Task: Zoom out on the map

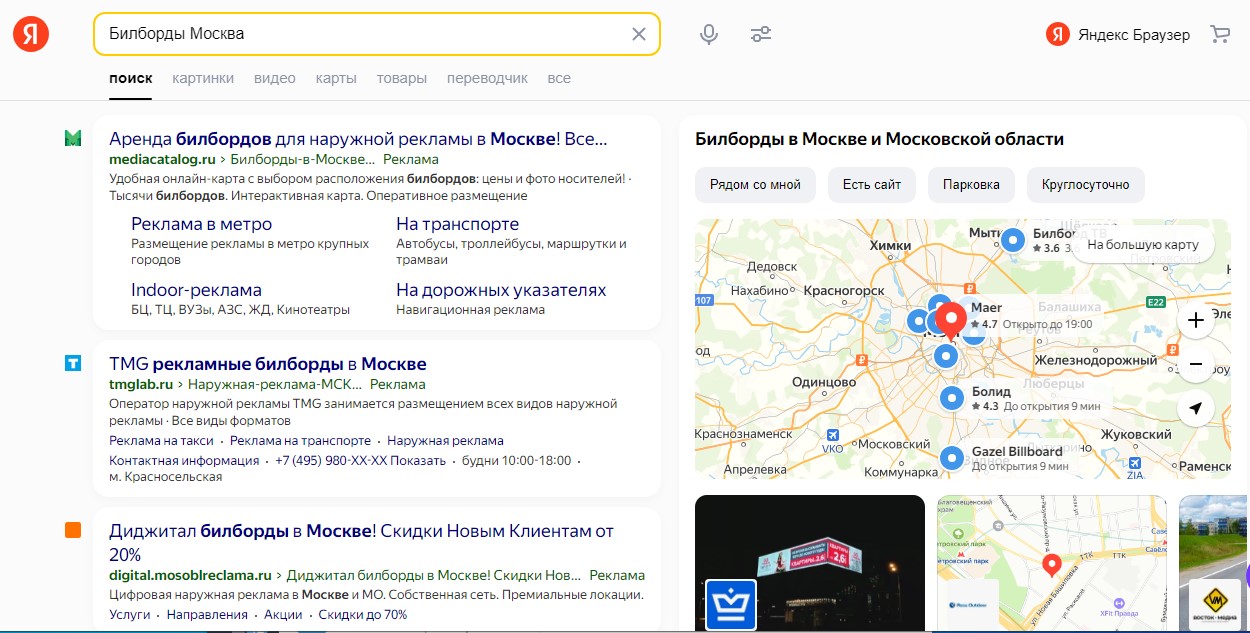Action: tap(1196, 366)
